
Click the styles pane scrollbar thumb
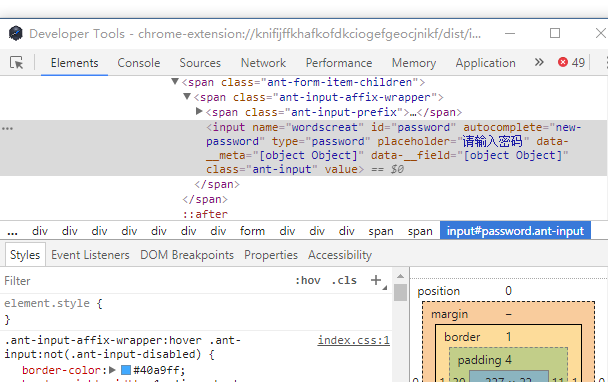pos(400,292)
